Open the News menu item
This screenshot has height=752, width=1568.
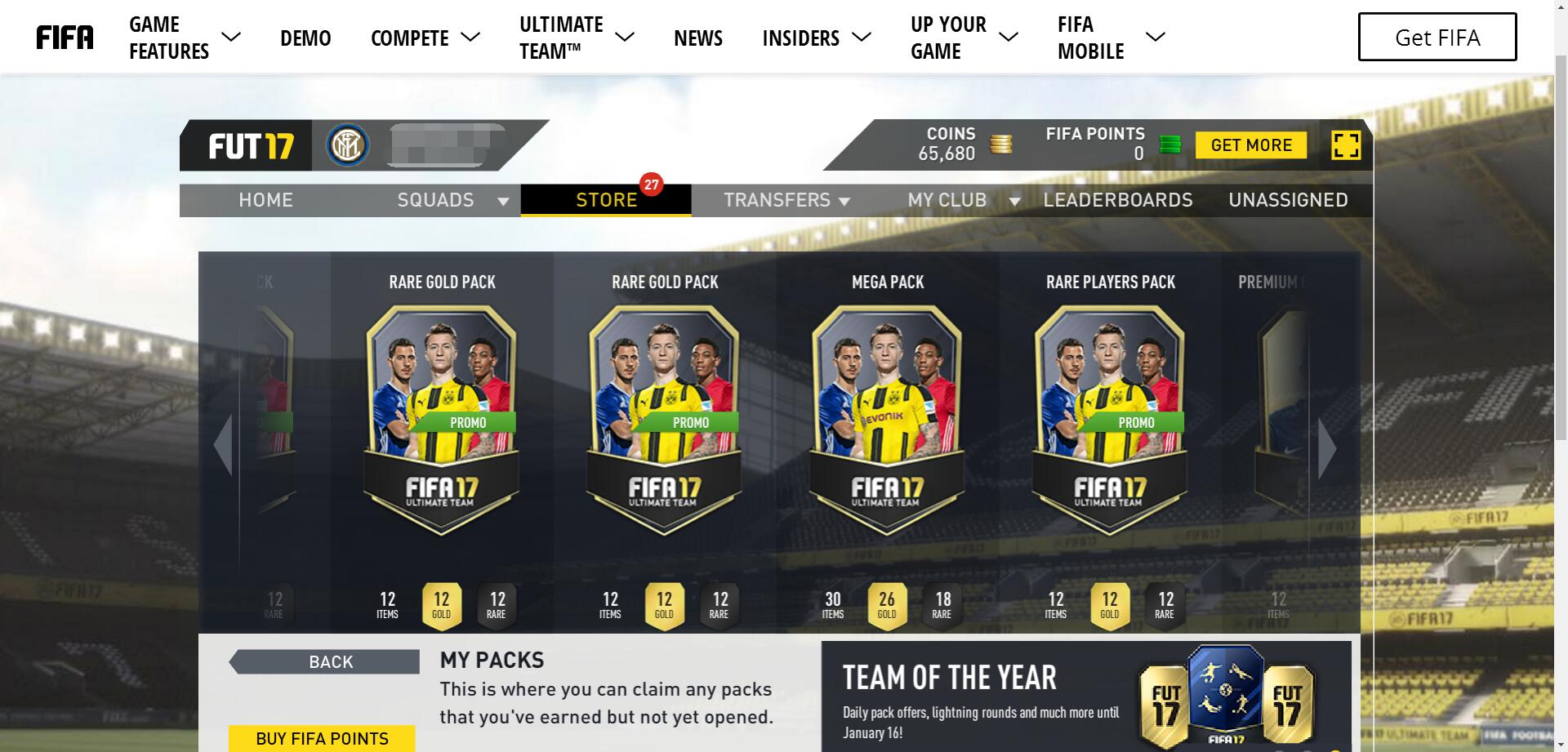(698, 38)
